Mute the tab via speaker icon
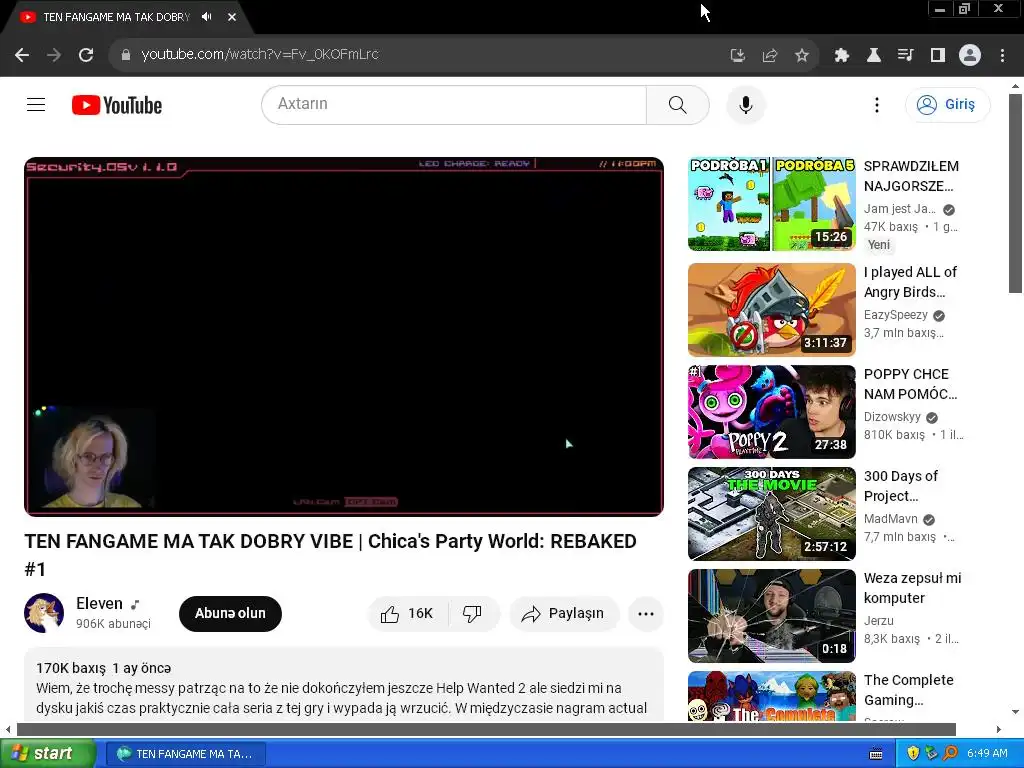This screenshot has height=768, width=1024. point(207,17)
